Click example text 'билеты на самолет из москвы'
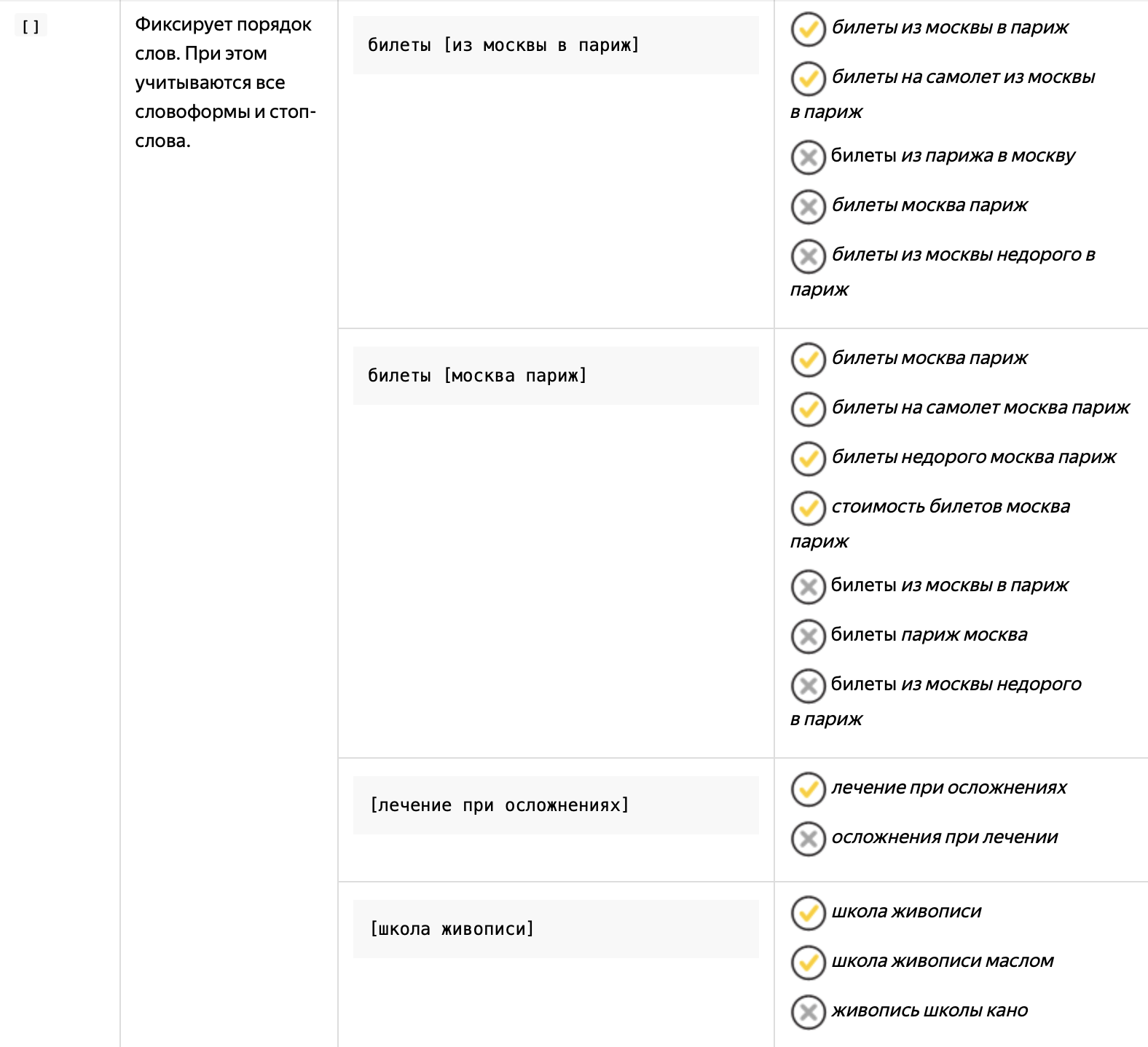Image resolution: width=1148 pixels, height=1047 pixels. coord(964,77)
